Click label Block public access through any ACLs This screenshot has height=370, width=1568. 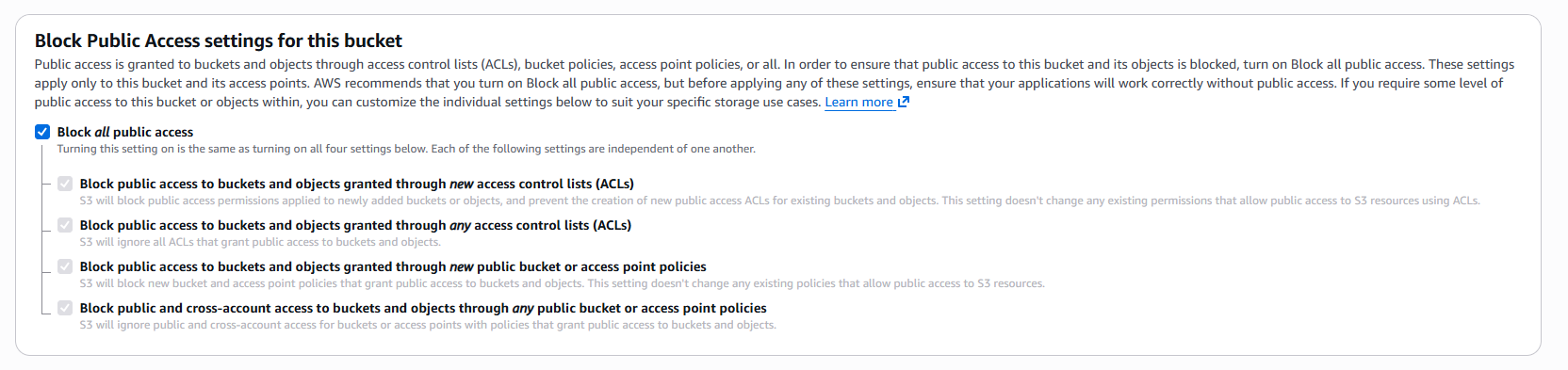point(355,225)
